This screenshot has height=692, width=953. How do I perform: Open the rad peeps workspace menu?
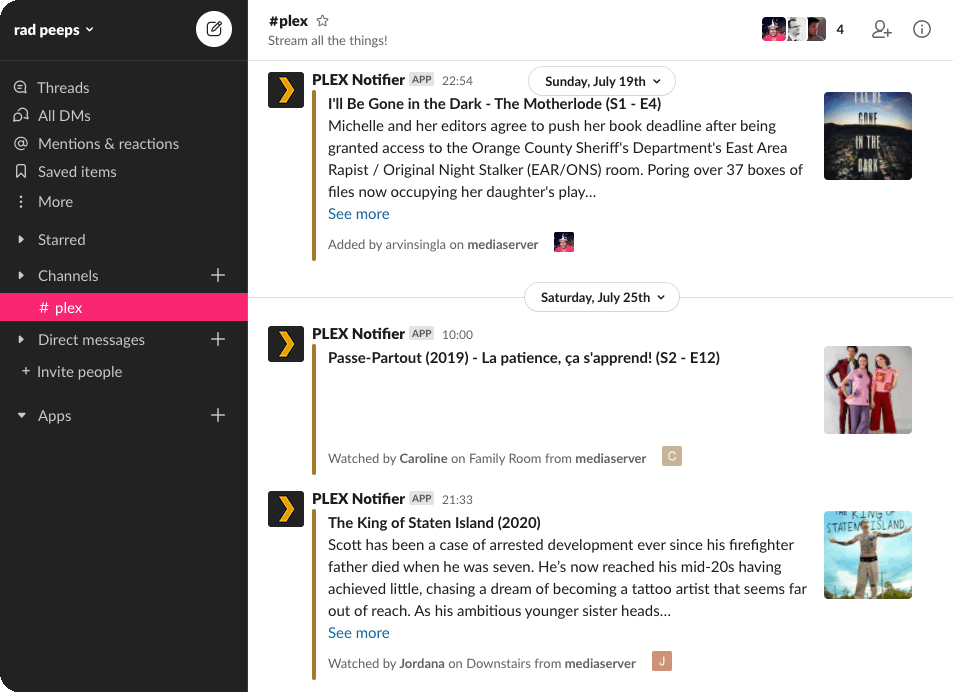point(53,29)
